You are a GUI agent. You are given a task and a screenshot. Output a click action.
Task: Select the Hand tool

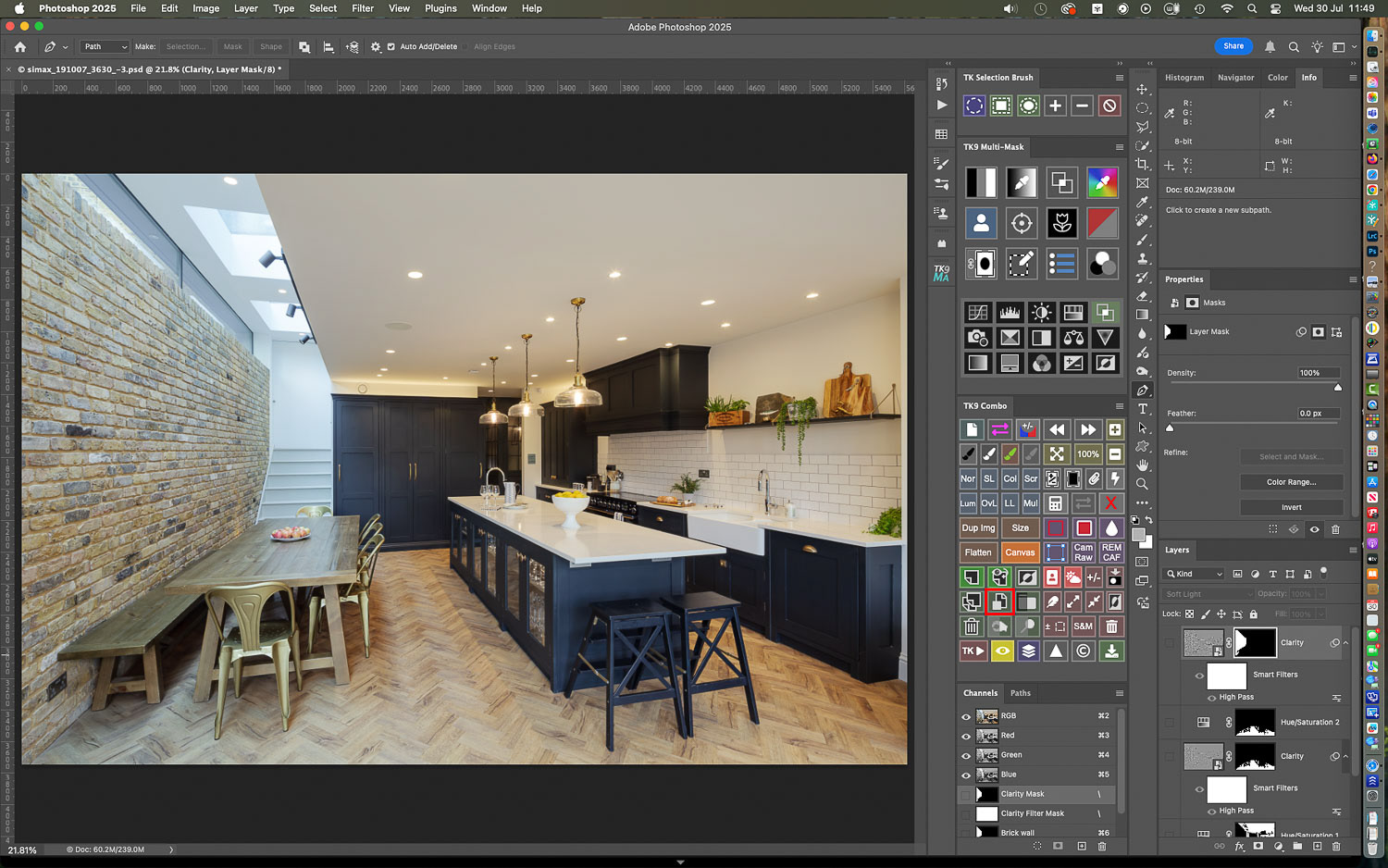1143,465
